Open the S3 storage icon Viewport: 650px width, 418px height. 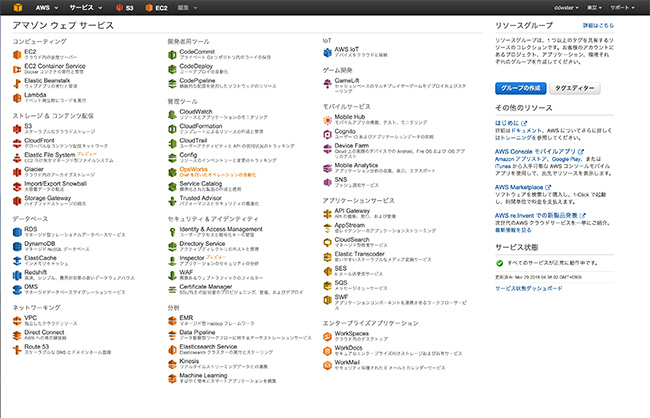pyautogui.click(x=17, y=129)
